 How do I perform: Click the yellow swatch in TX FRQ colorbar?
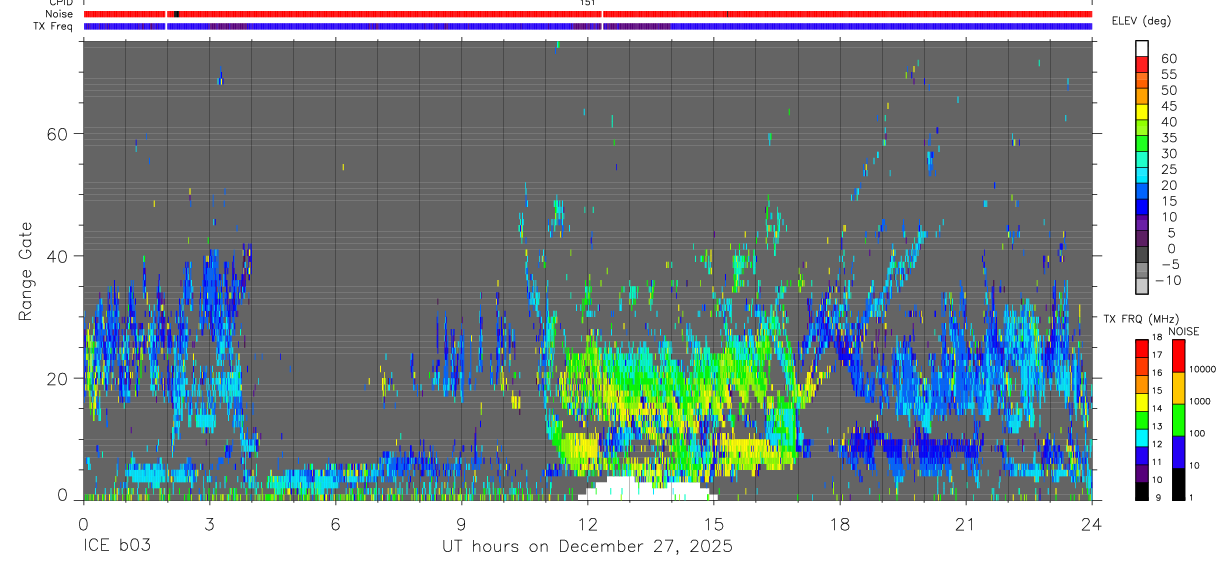pyautogui.click(x=1142, y=402)
